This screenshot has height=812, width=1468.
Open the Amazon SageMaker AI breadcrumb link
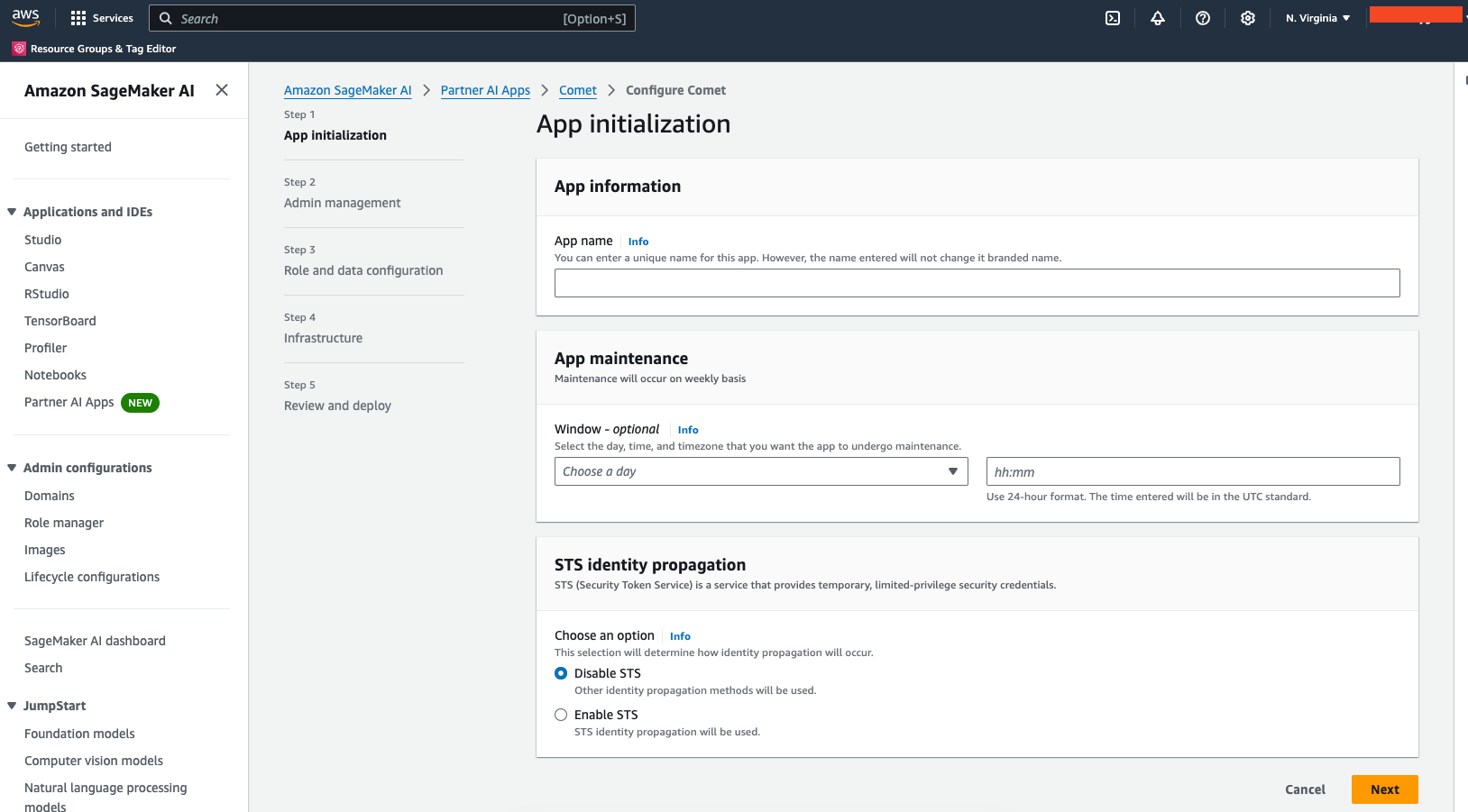pos(348,90)
